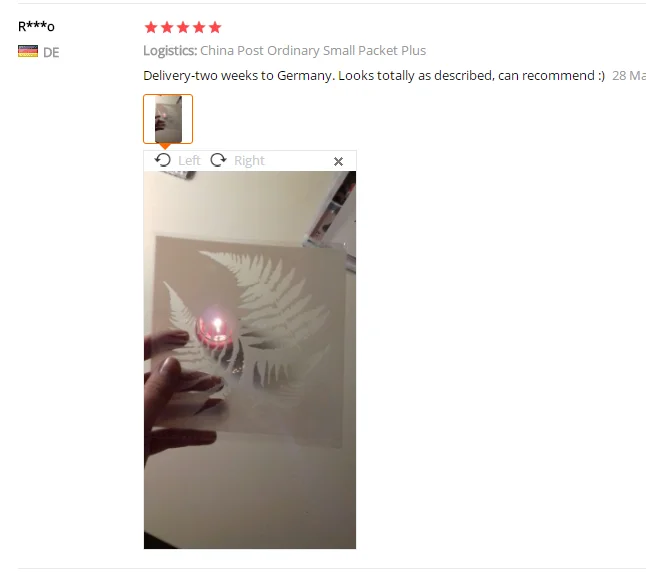This screenshot has height=574, width=646.
Task: Click the review date beginning with 28
Action: pyautogui.click(x=629, y=75)
